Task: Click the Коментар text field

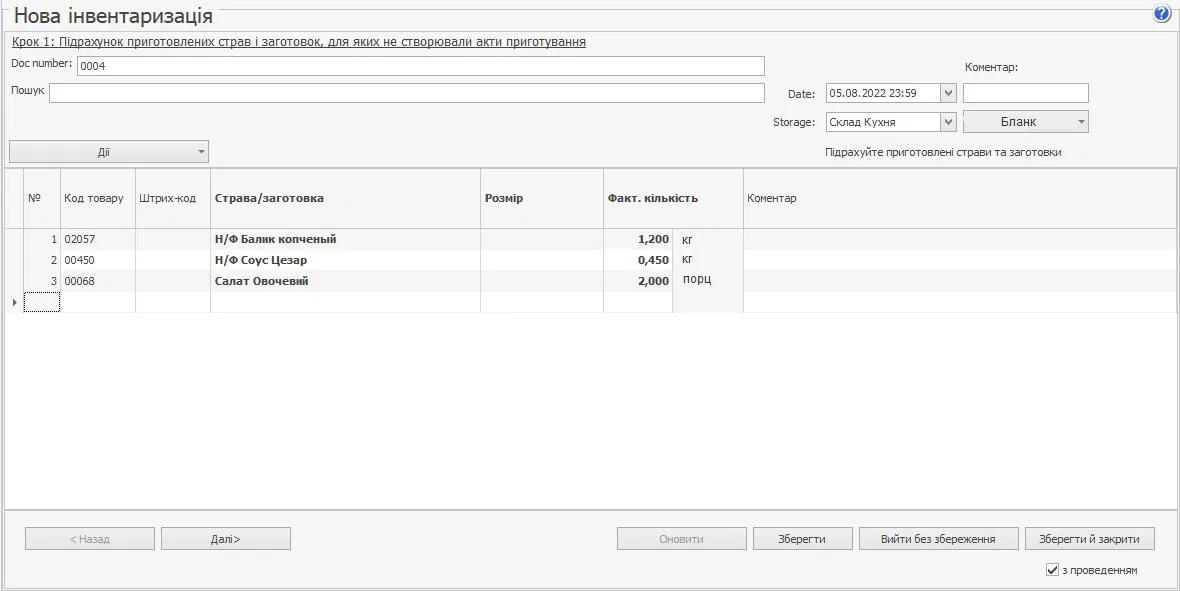Action: coord(1025,93)
